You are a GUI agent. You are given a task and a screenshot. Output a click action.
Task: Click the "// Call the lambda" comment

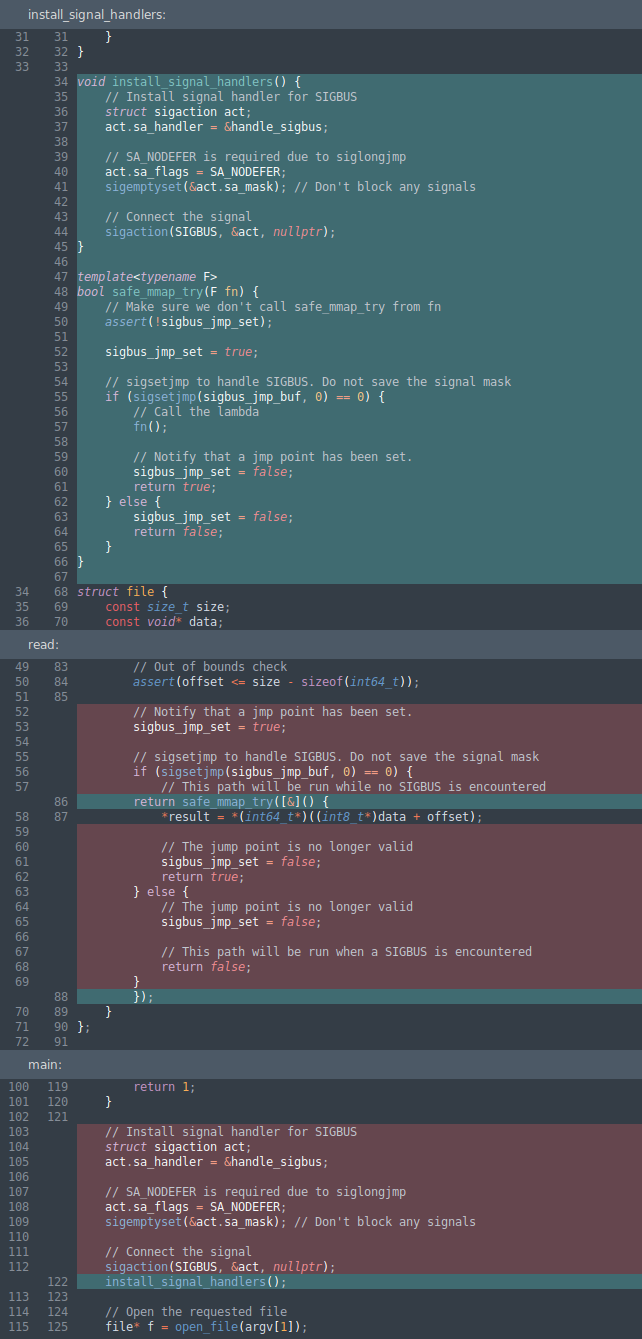click(x=196, y=412)
